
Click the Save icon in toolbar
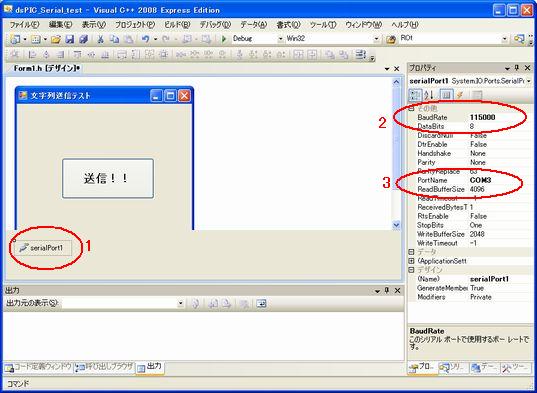coord(70,39)
